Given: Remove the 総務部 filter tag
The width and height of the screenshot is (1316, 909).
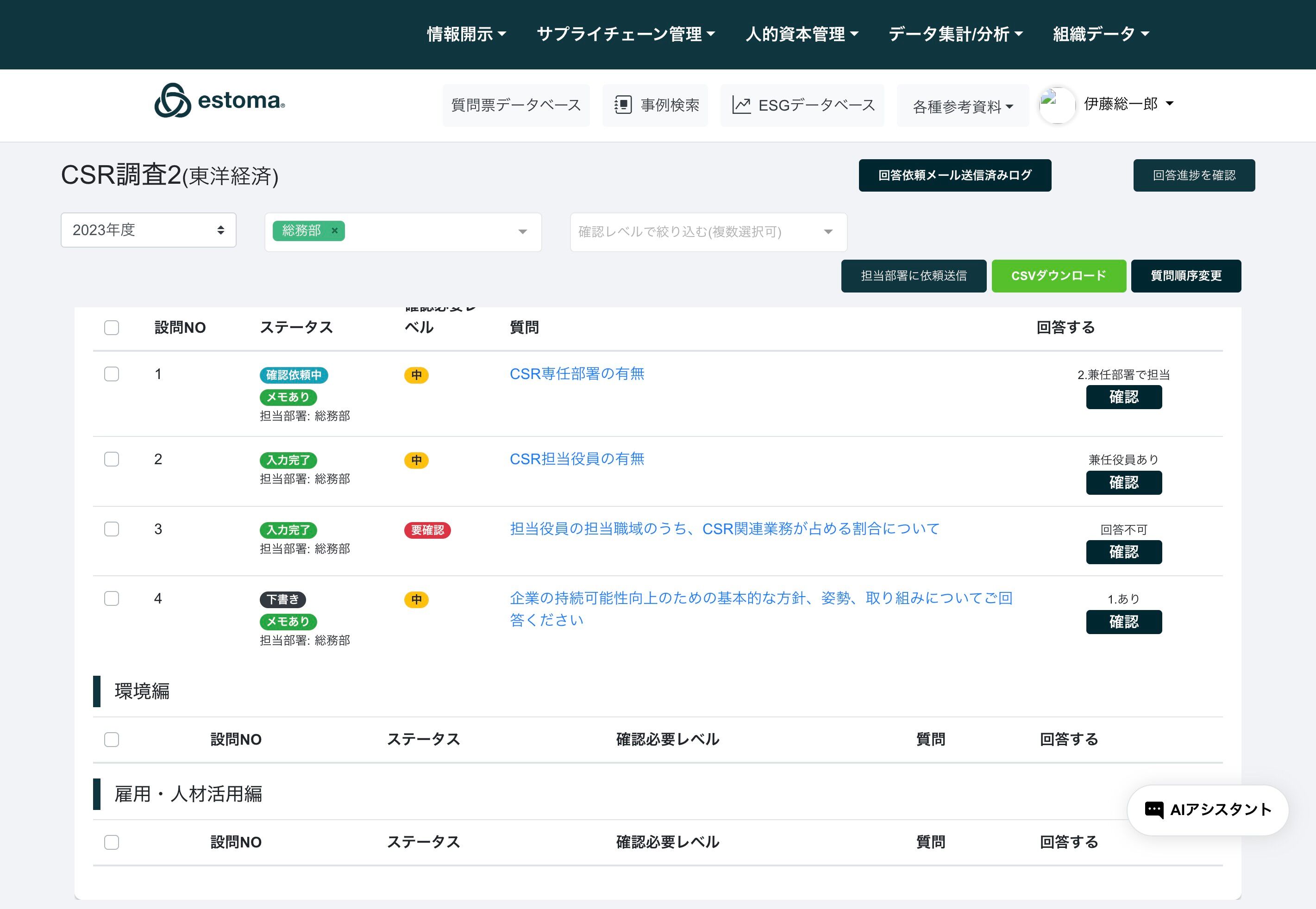Looking at the screenshot, I should tap(335, 230).
